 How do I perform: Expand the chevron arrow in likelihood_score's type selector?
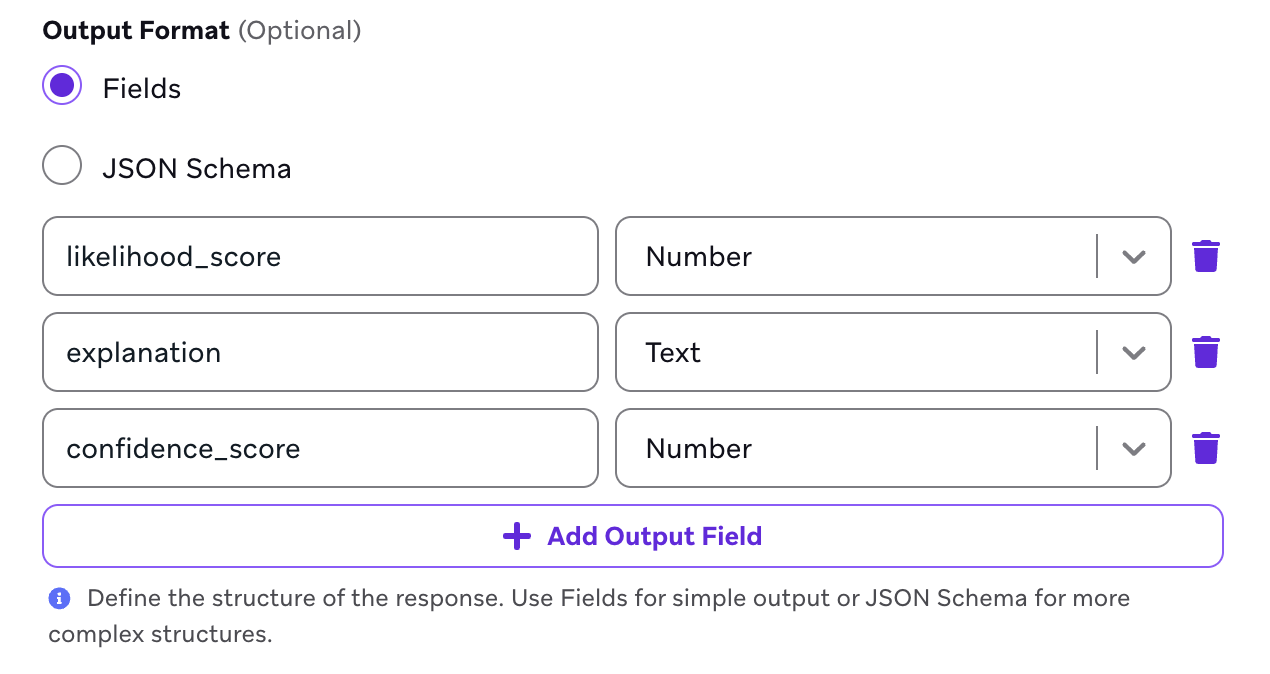pos(1133,256)
